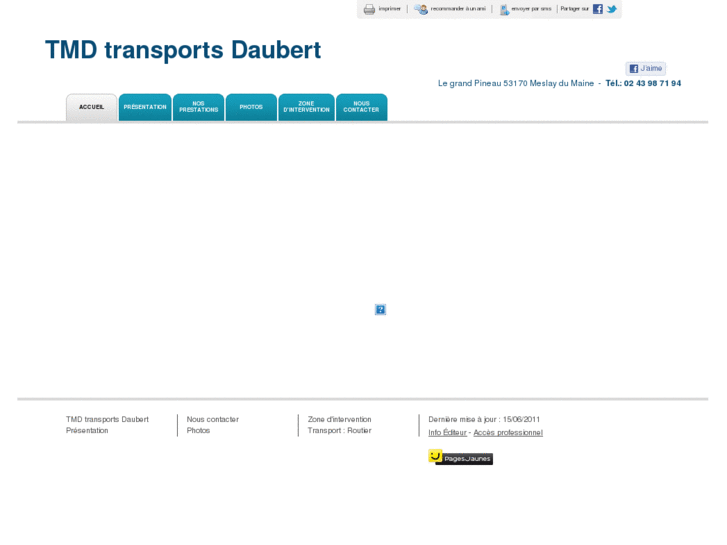
Task: Open footer Présentation link
Action: (87, 430)
